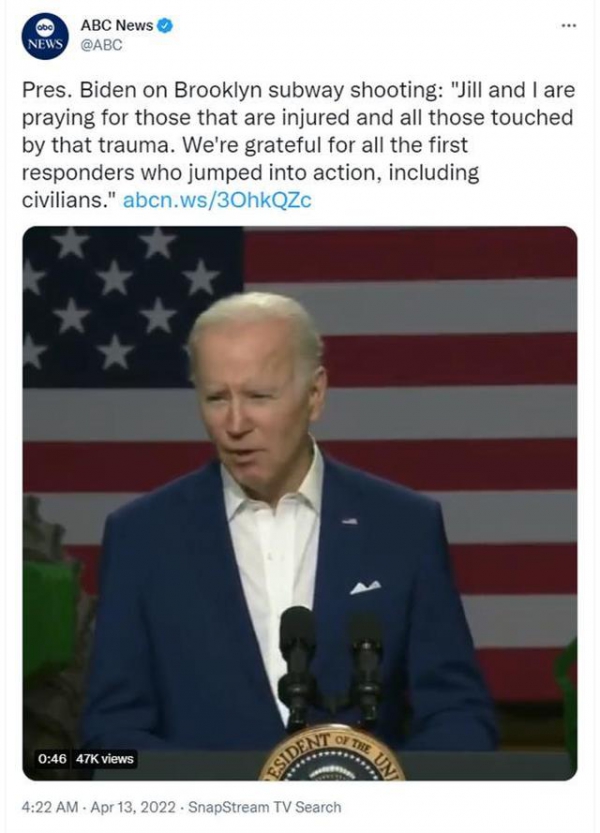Click the 47K views counter

(x=104, y=759)
